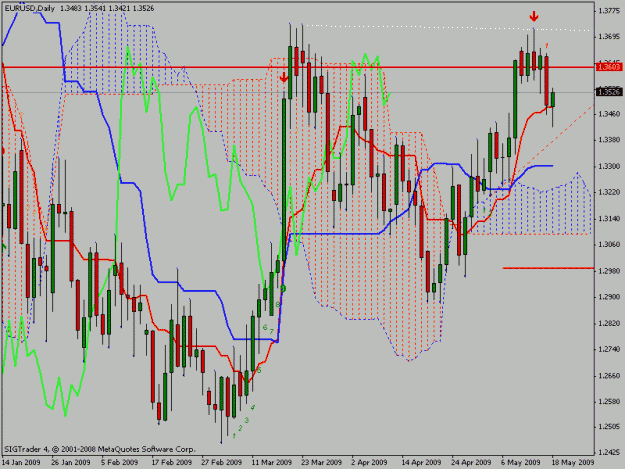Click the 1.2660 price axis label
Image resolution: width=625 pixels, height=469 pixels.
click(609, 375)
